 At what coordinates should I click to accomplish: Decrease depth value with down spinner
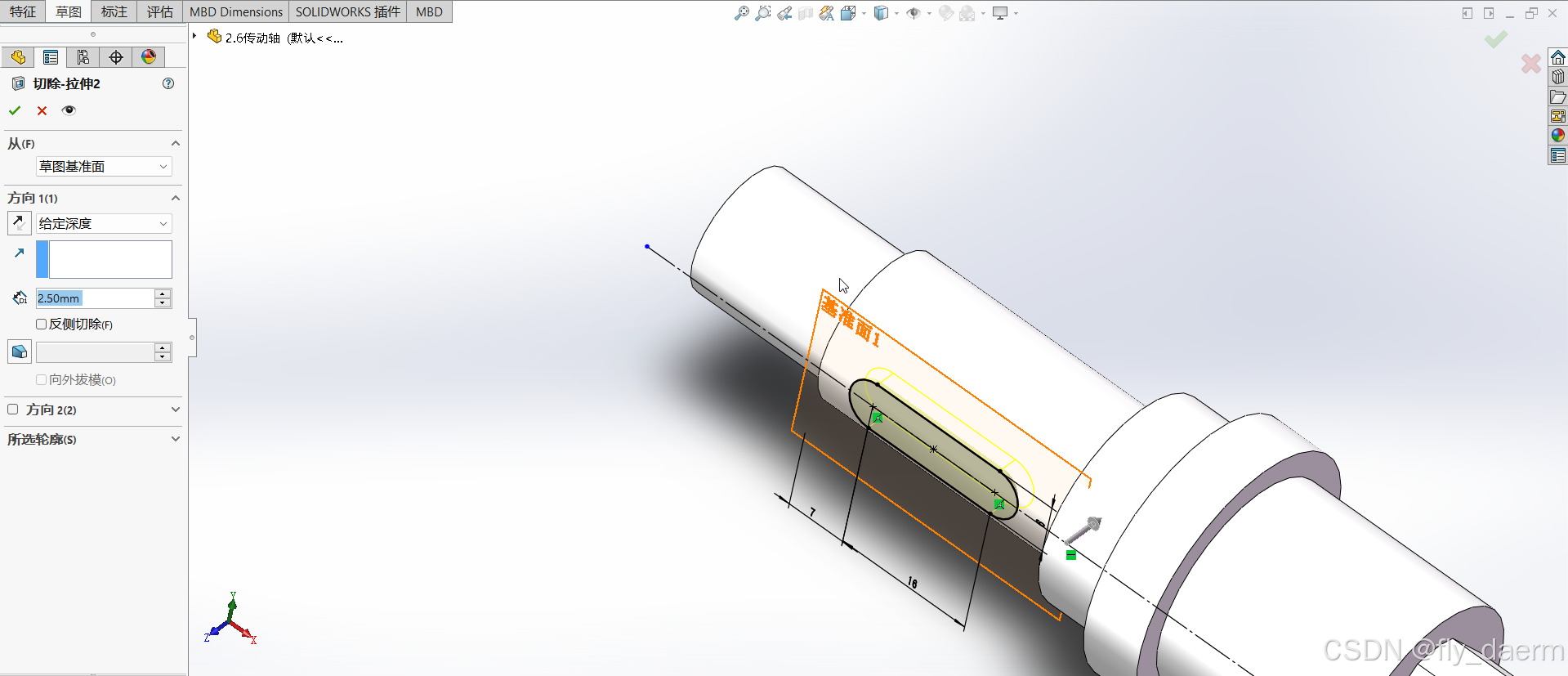(x=163, y=303)
